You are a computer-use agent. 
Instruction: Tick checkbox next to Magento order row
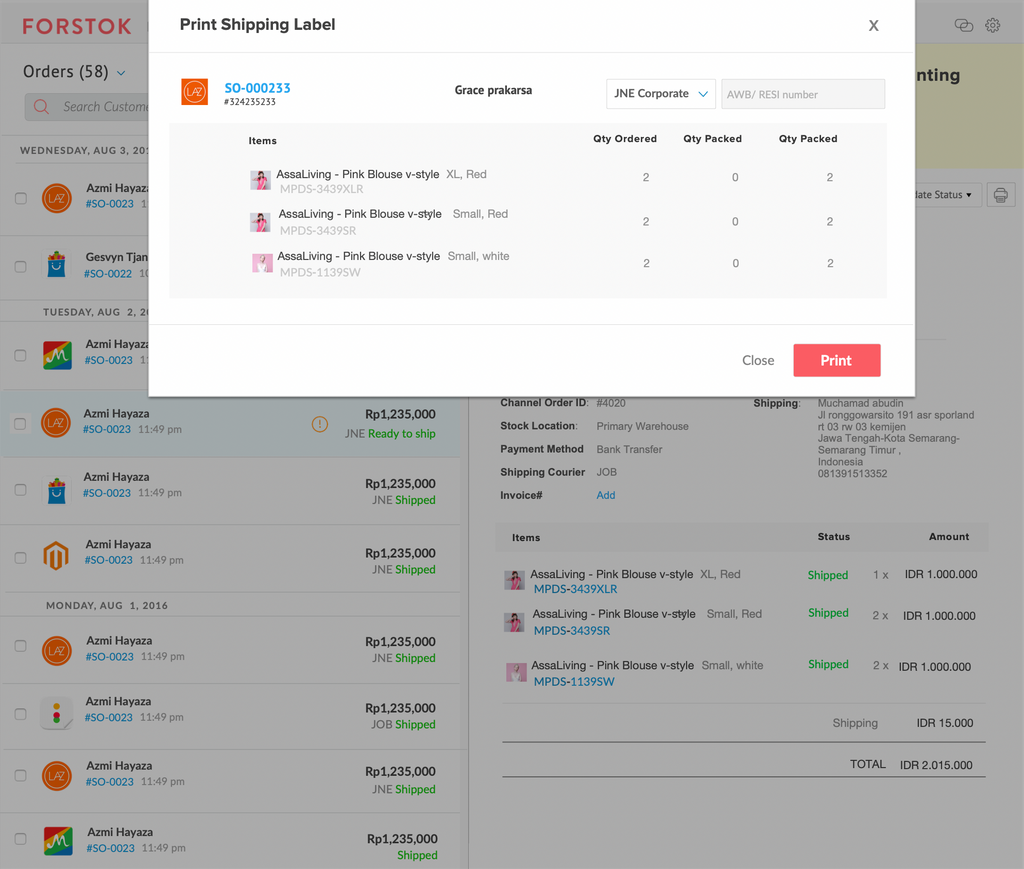21,558
